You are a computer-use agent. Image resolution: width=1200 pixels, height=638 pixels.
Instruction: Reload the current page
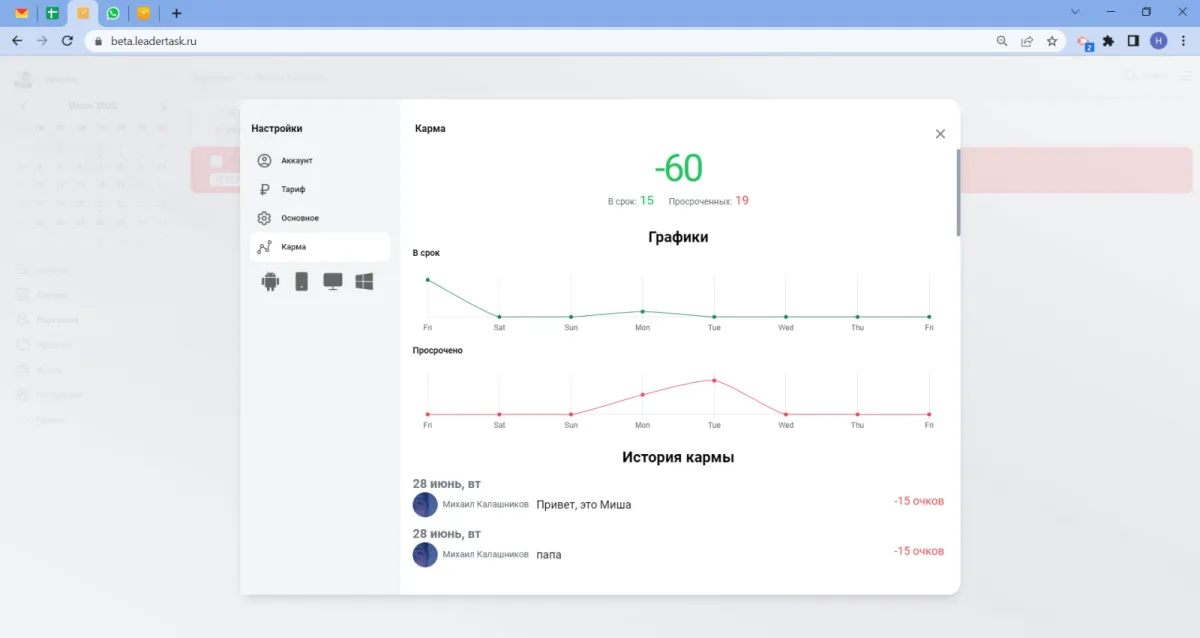(67, 41)
